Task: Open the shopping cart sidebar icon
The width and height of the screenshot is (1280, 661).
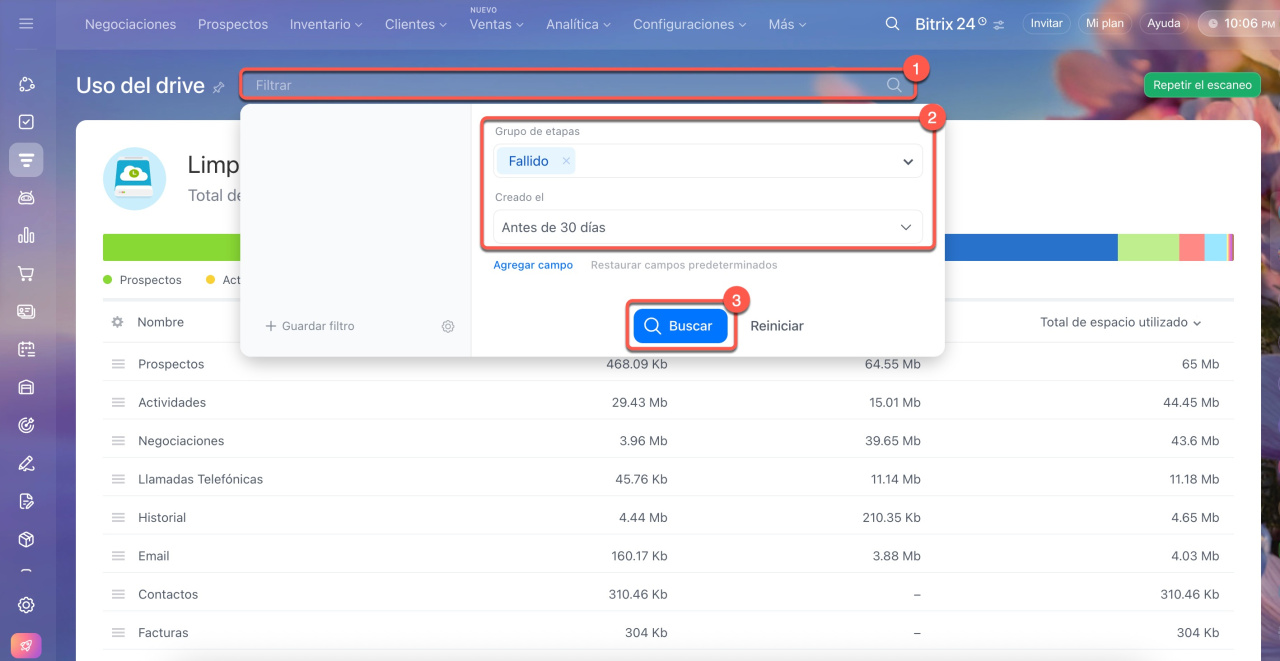Action: [x=26, y=273]
